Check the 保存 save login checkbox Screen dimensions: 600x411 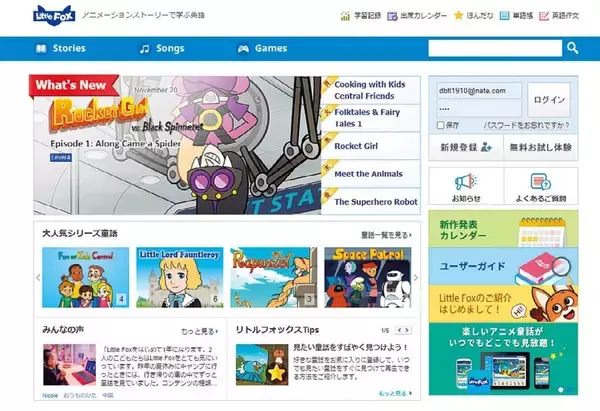click(x=440, y=125)
